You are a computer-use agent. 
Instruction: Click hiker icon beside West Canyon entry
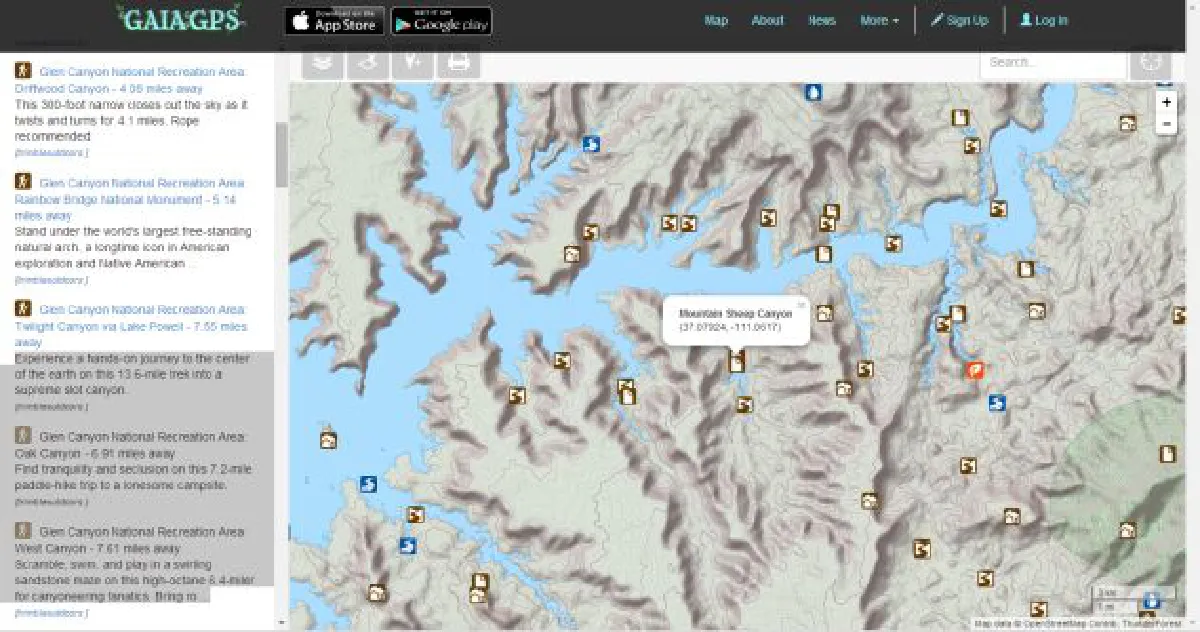(x=22, y=531)
